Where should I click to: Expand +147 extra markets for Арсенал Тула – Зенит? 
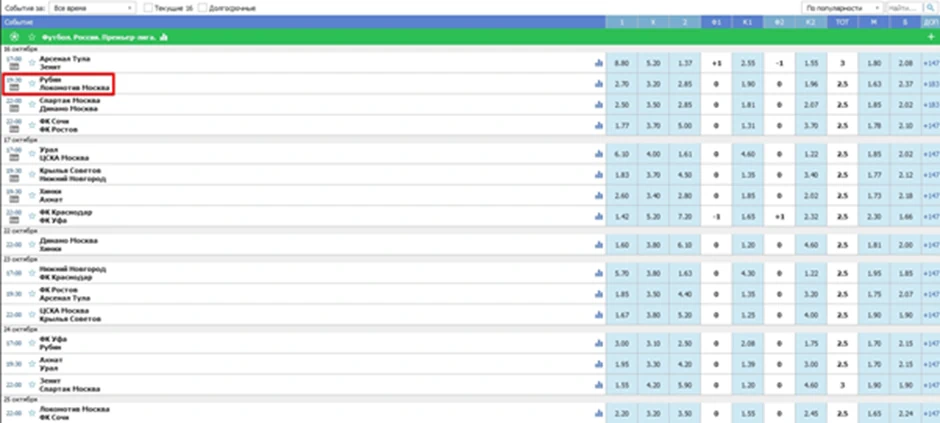931,63
